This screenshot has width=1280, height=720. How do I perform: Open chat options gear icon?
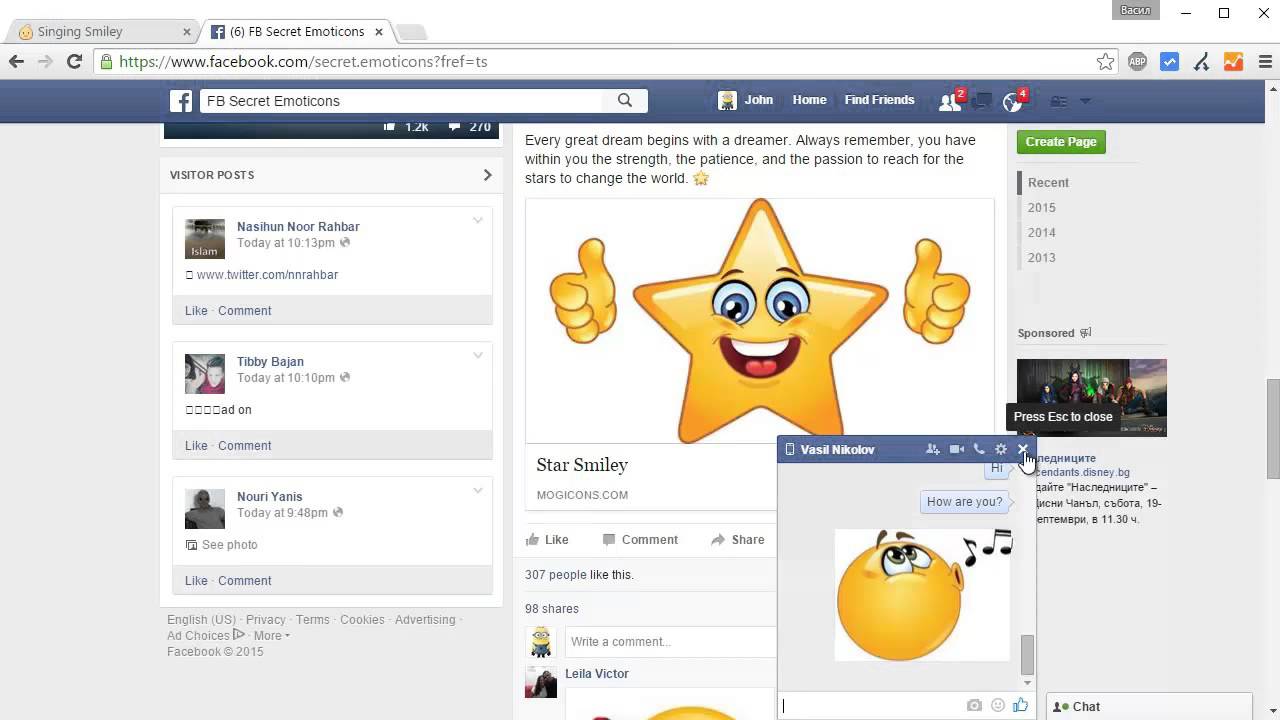[x=1001, y=450]
